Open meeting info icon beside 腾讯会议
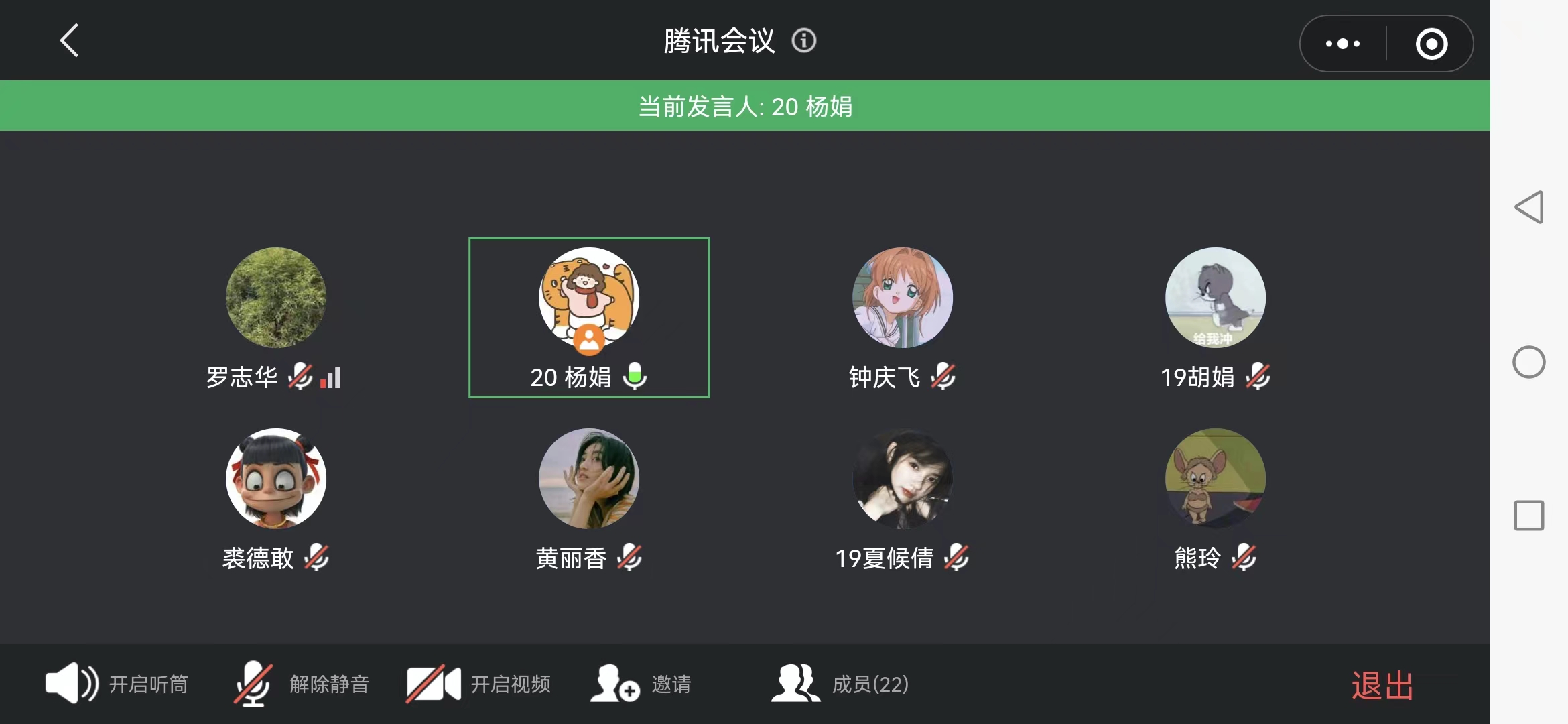The height and width of the screenshot is (724, 1568). [x=803, y=41]
